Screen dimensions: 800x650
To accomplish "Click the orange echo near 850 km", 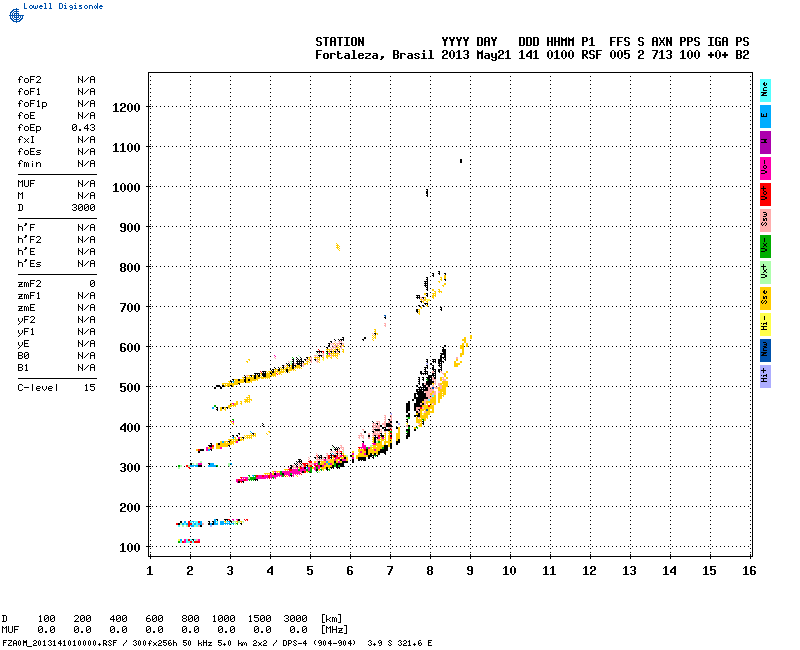I will pos(338,247).
